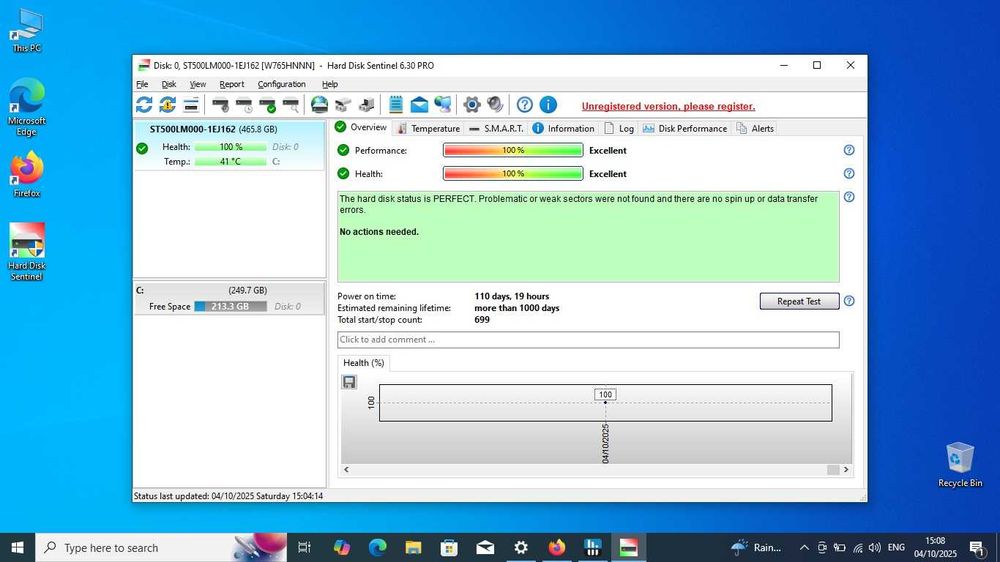The image size is (1000, 562).
Task: Expand the system tray hidden icons chevron
Action: pyautogui.click(x=804, y=547)
